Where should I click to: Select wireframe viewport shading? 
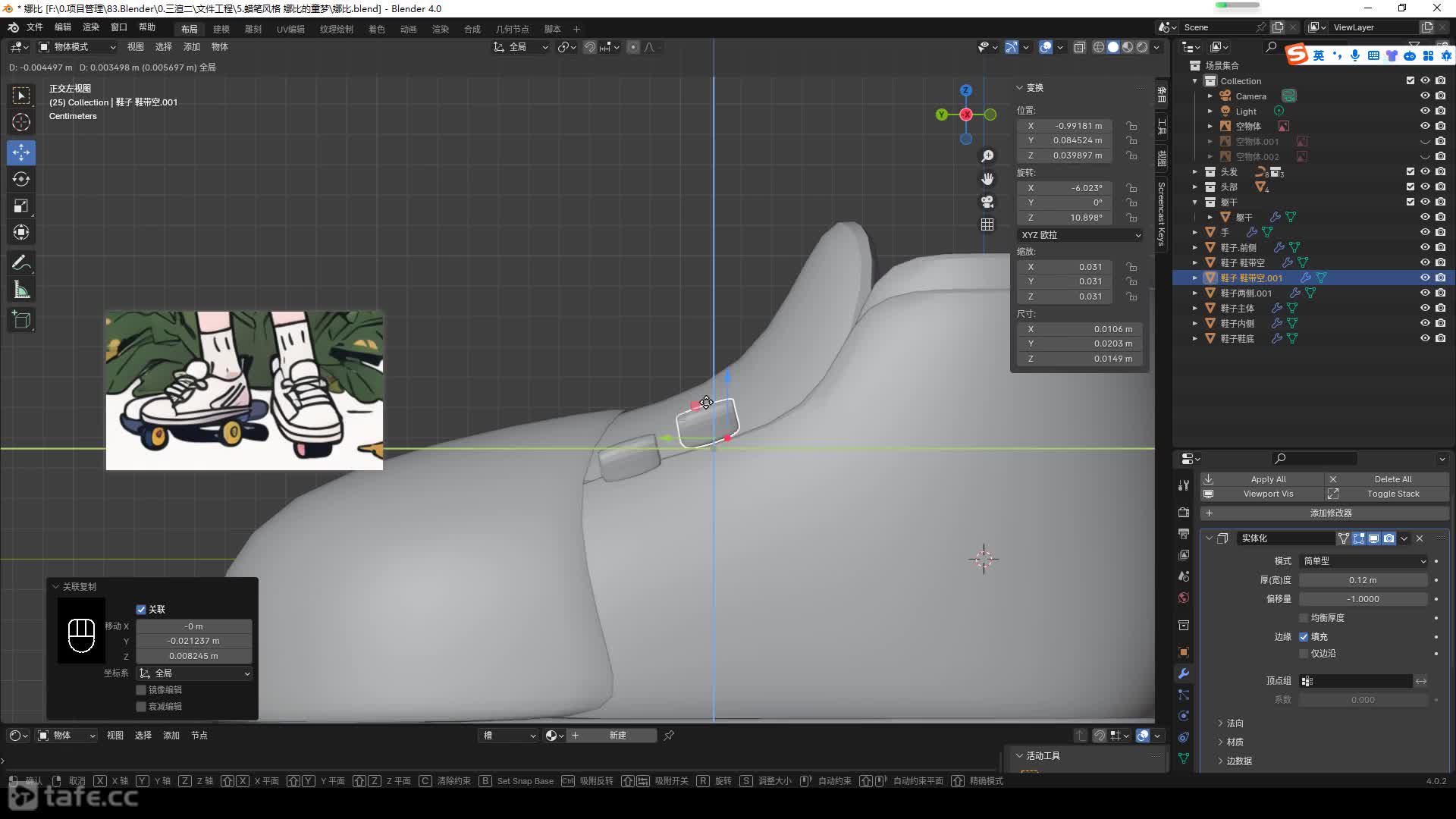coord(1098,47)
